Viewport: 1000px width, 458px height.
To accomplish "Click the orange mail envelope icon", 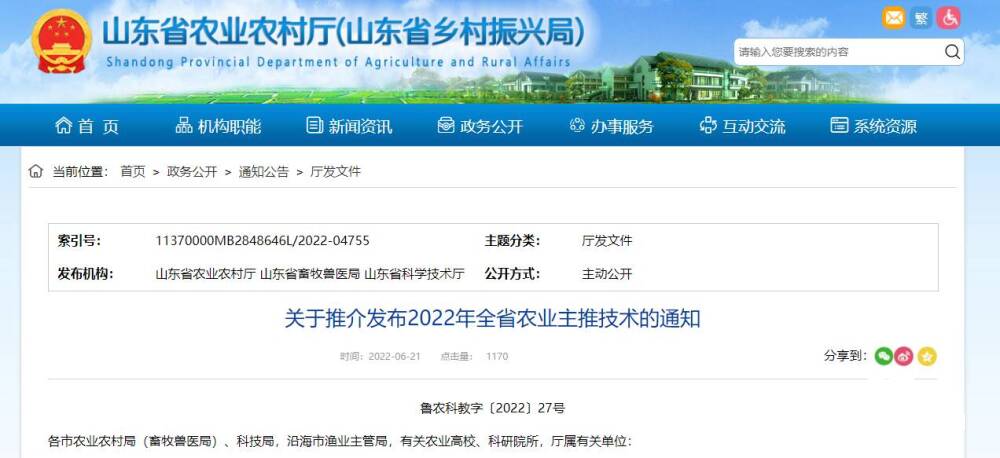I will 894,17.
